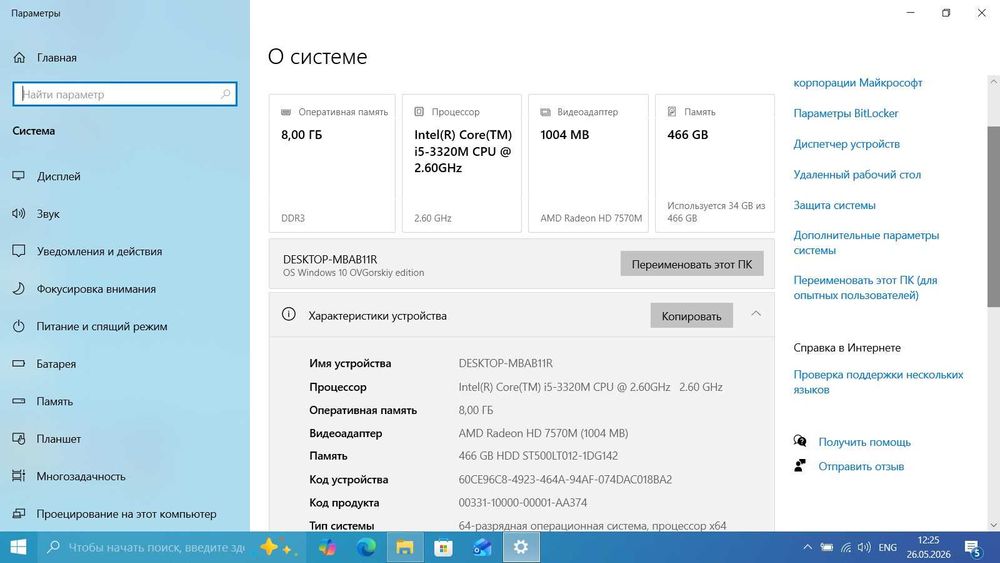
Task: Select the product code 00331-10000-00001-AA374
Action: [x=522, y=502]
